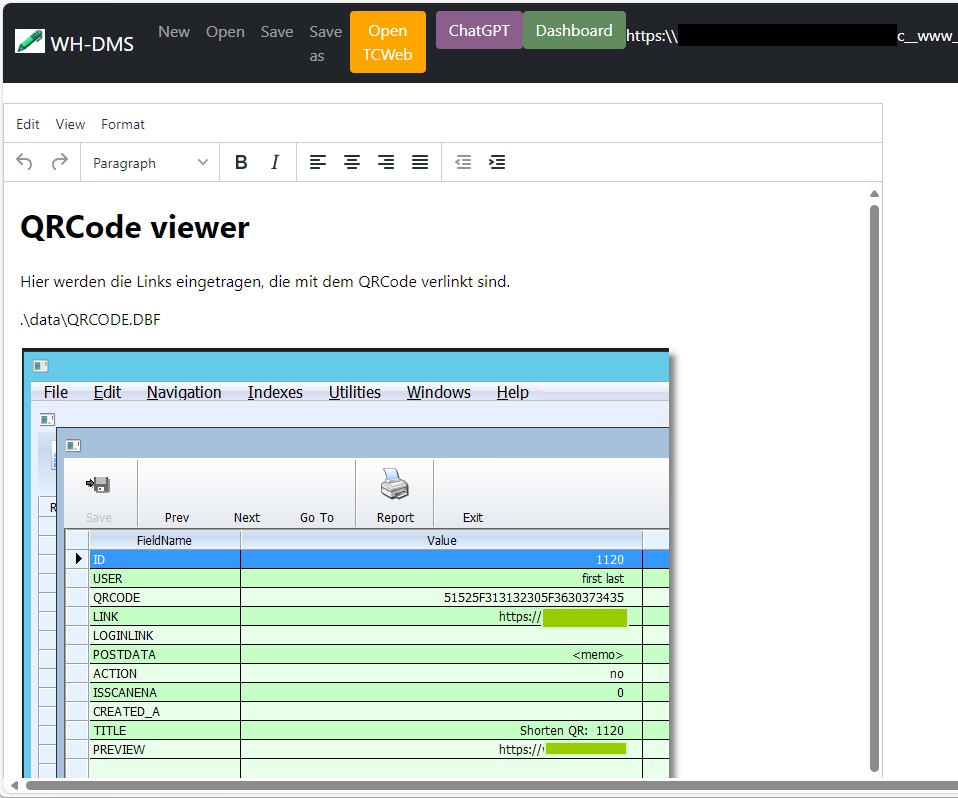This screenshot has height=798, width=958.
Task: Click the Indexes menu in embedded image
Action: [x=275, y=392]
